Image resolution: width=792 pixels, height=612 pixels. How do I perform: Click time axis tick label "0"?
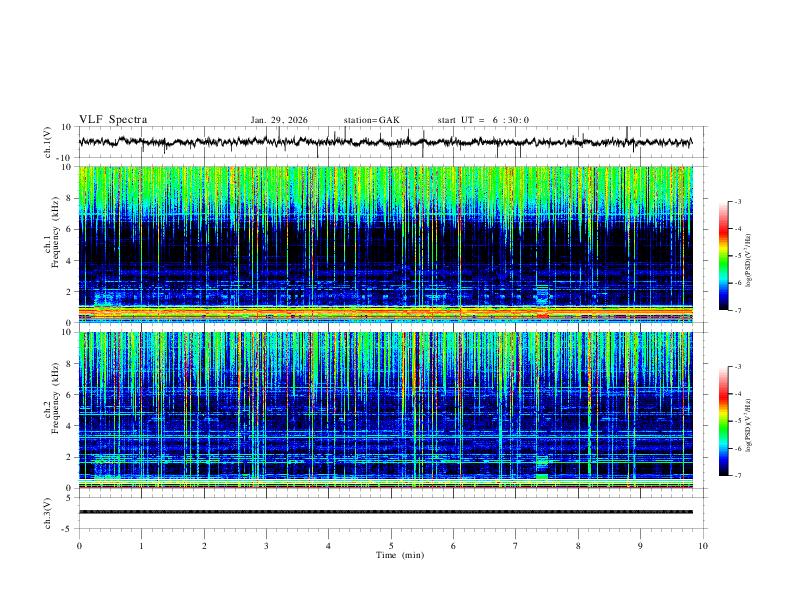click(79, 546)
